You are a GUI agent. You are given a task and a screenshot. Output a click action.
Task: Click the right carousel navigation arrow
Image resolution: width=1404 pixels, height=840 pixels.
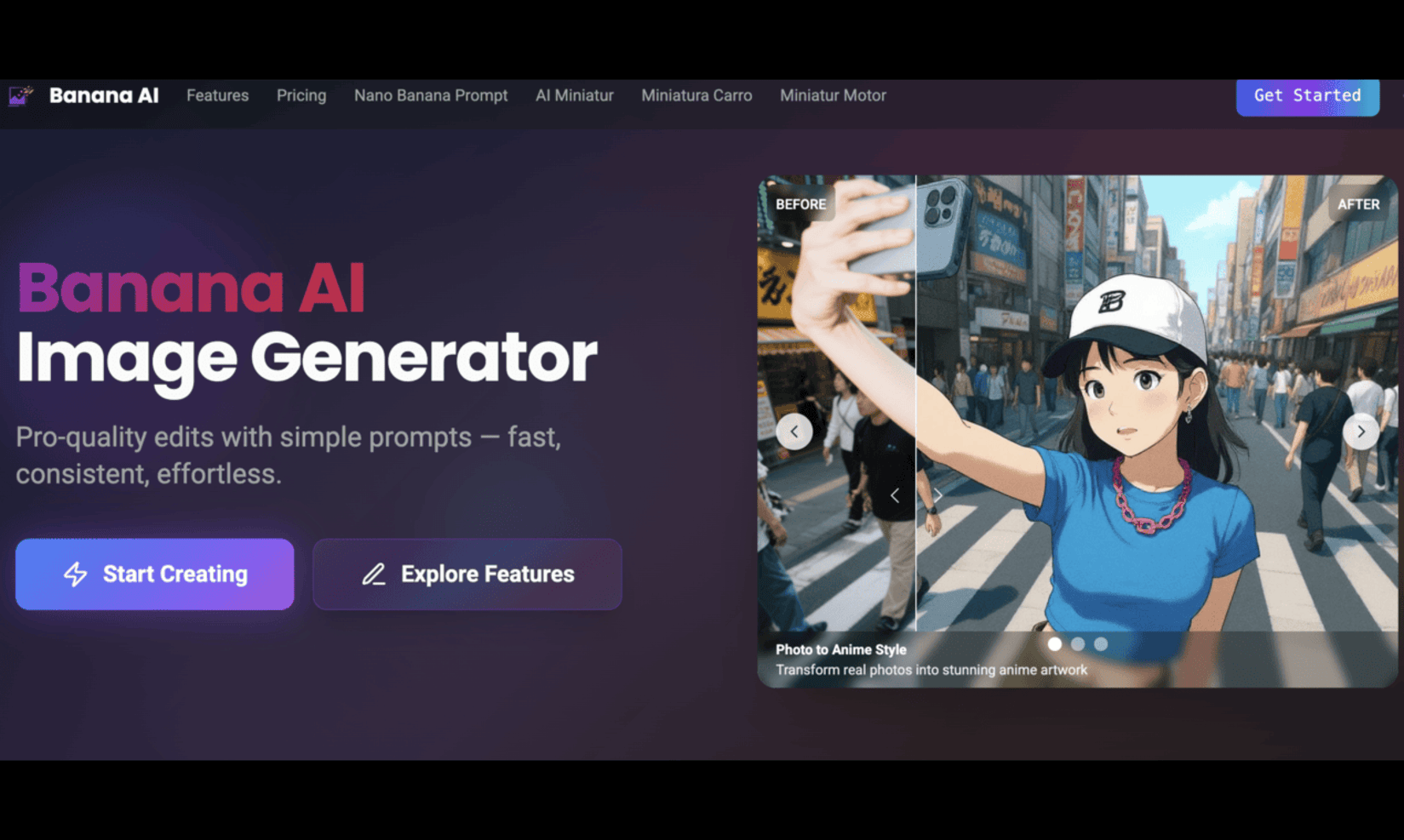[1361, 431]
